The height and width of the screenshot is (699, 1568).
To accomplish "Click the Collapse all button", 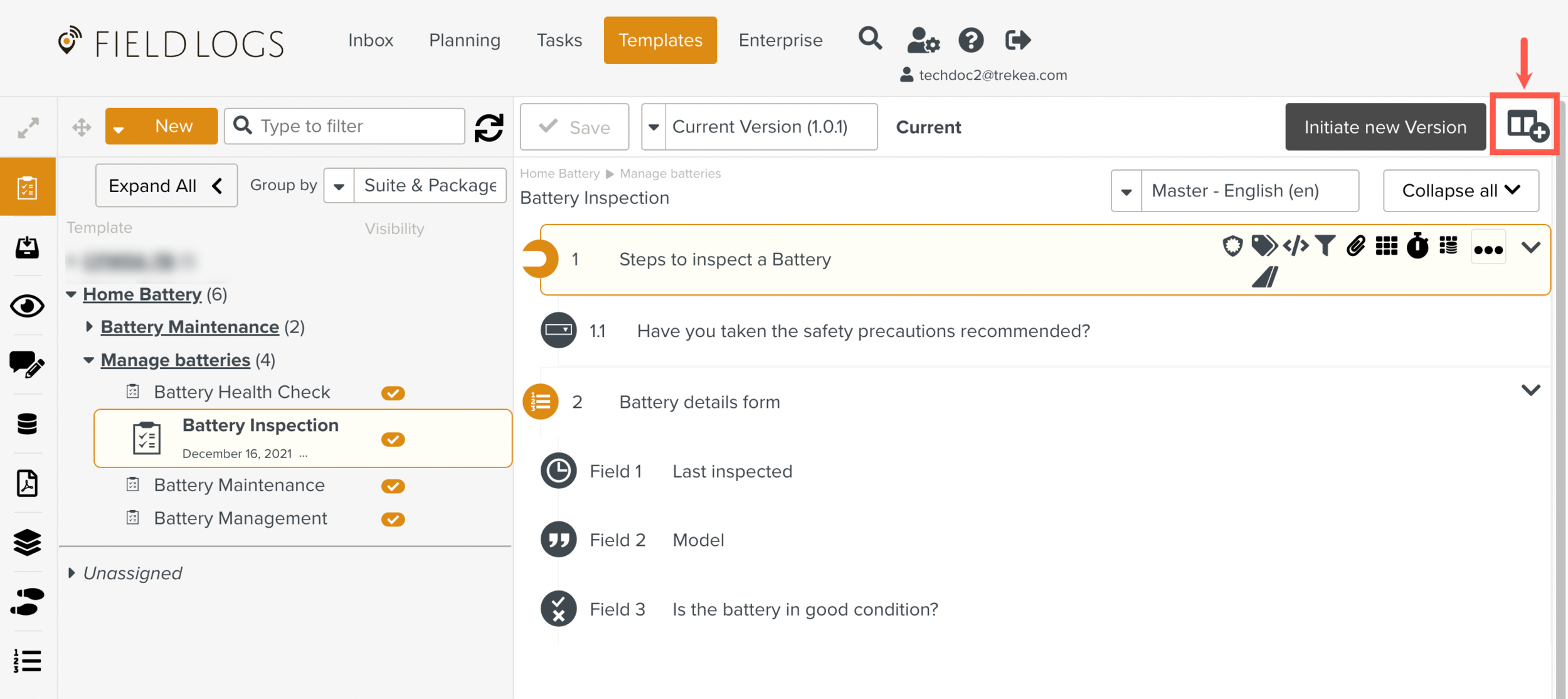I will [1460, 191].
